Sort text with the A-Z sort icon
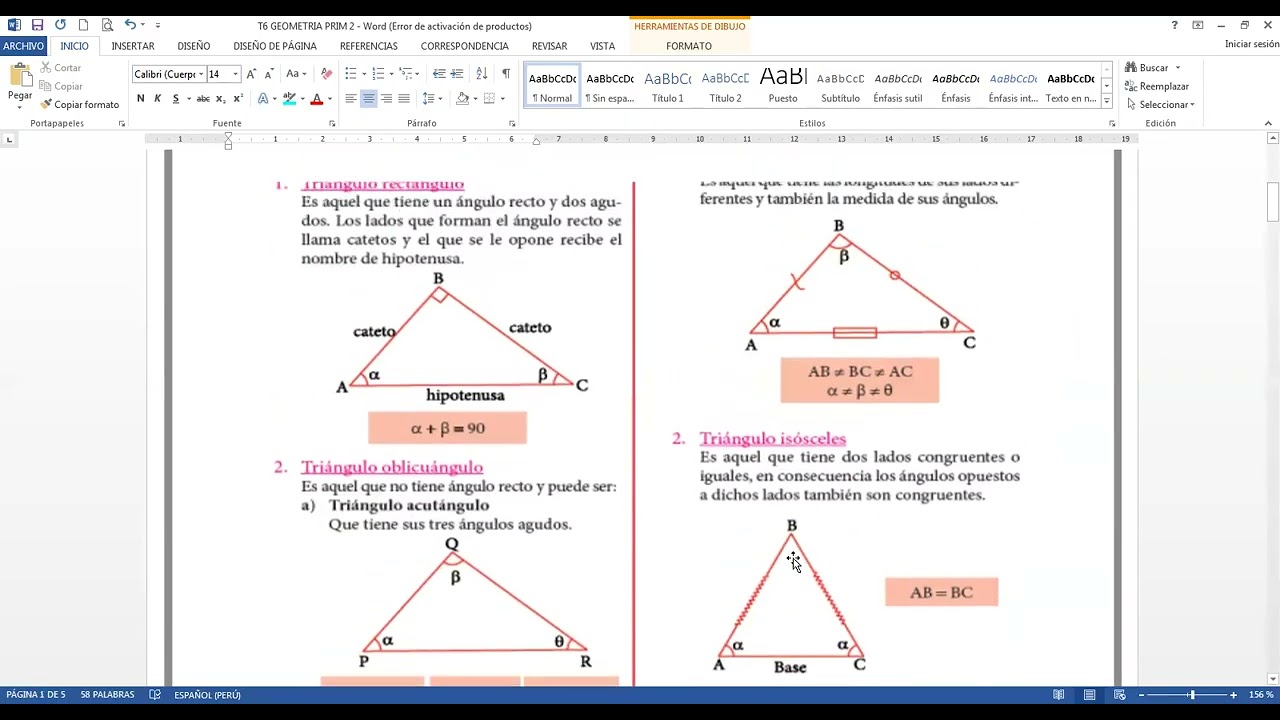The width and height of the screenshot is (1280, 720). [x=481, y=74]
